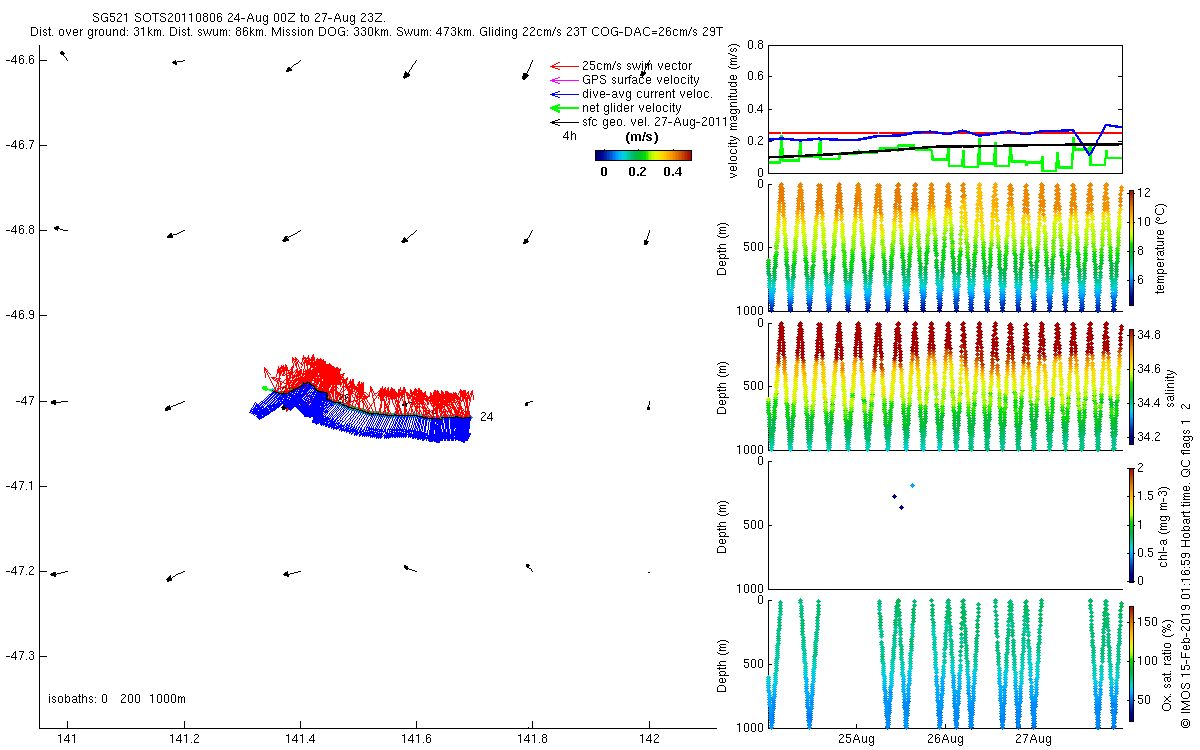This screenshot has height=750, width=1200.
Task: Click the '-47' latitude tick label
Action: [26, 401]
